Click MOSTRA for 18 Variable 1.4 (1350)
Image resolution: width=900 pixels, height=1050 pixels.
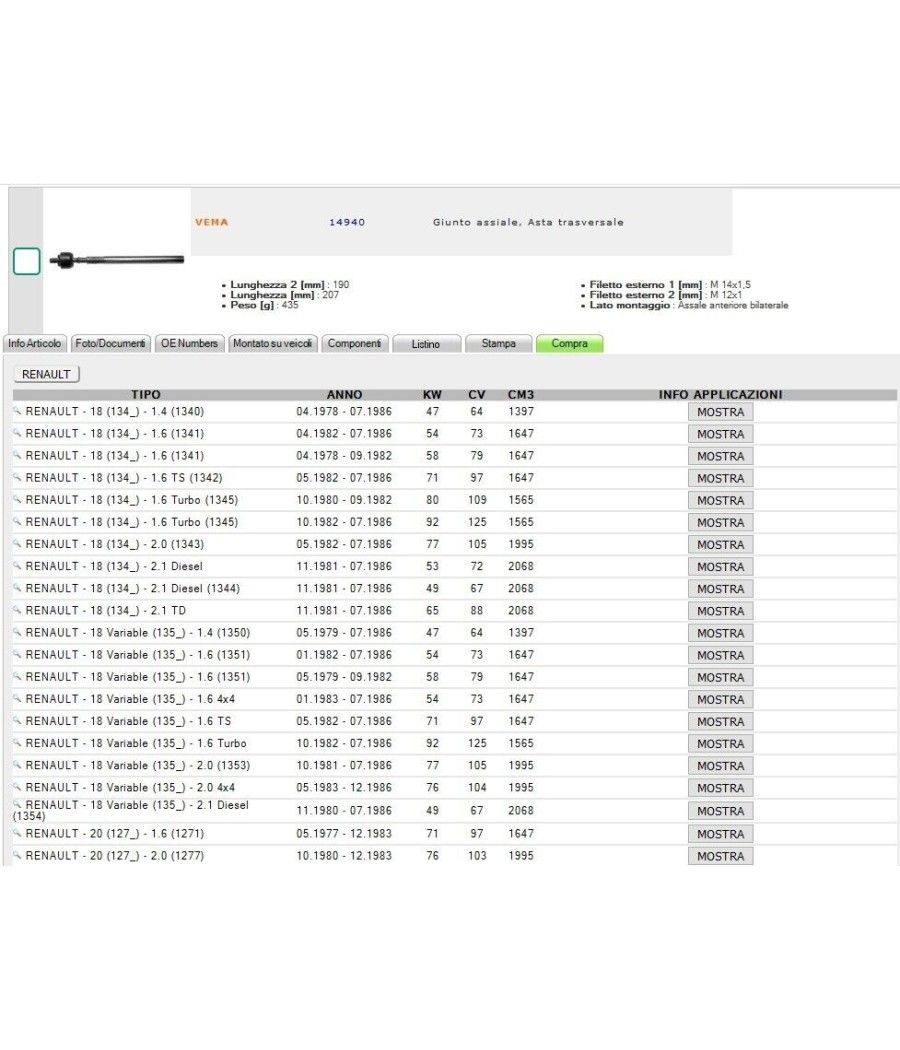[x=721, y=633]
